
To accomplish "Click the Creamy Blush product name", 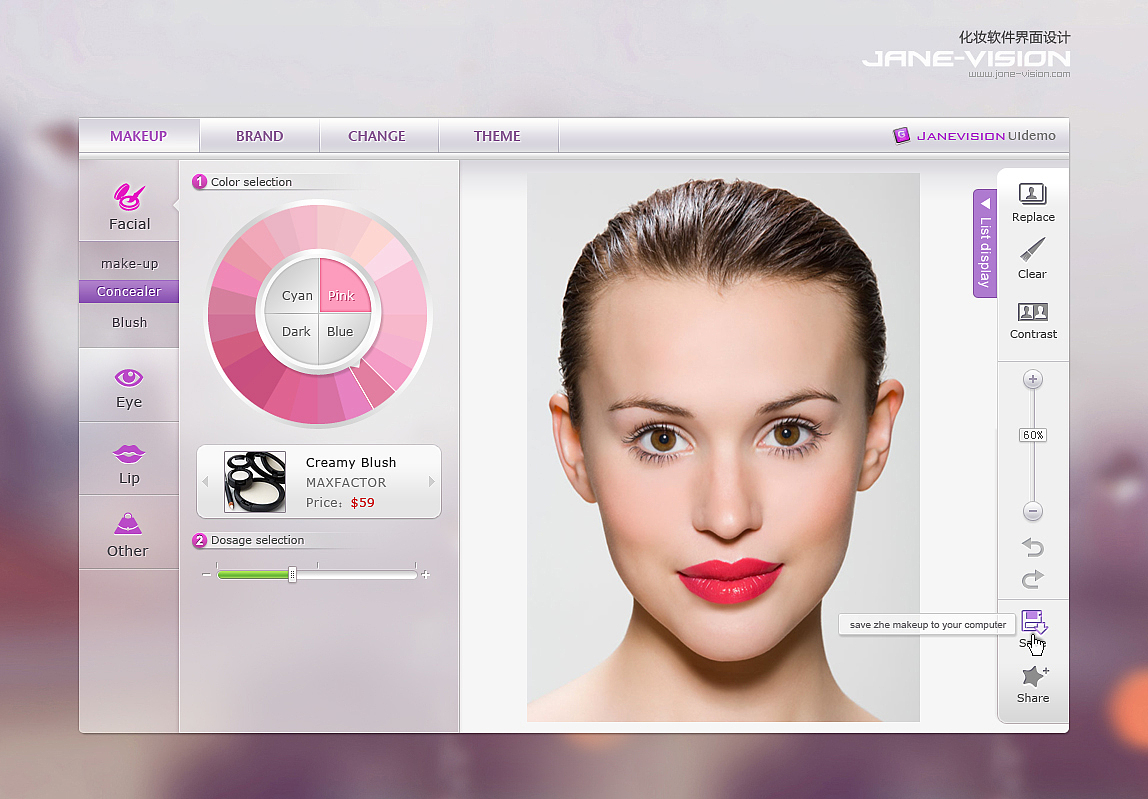I will (x=351, y=462).
